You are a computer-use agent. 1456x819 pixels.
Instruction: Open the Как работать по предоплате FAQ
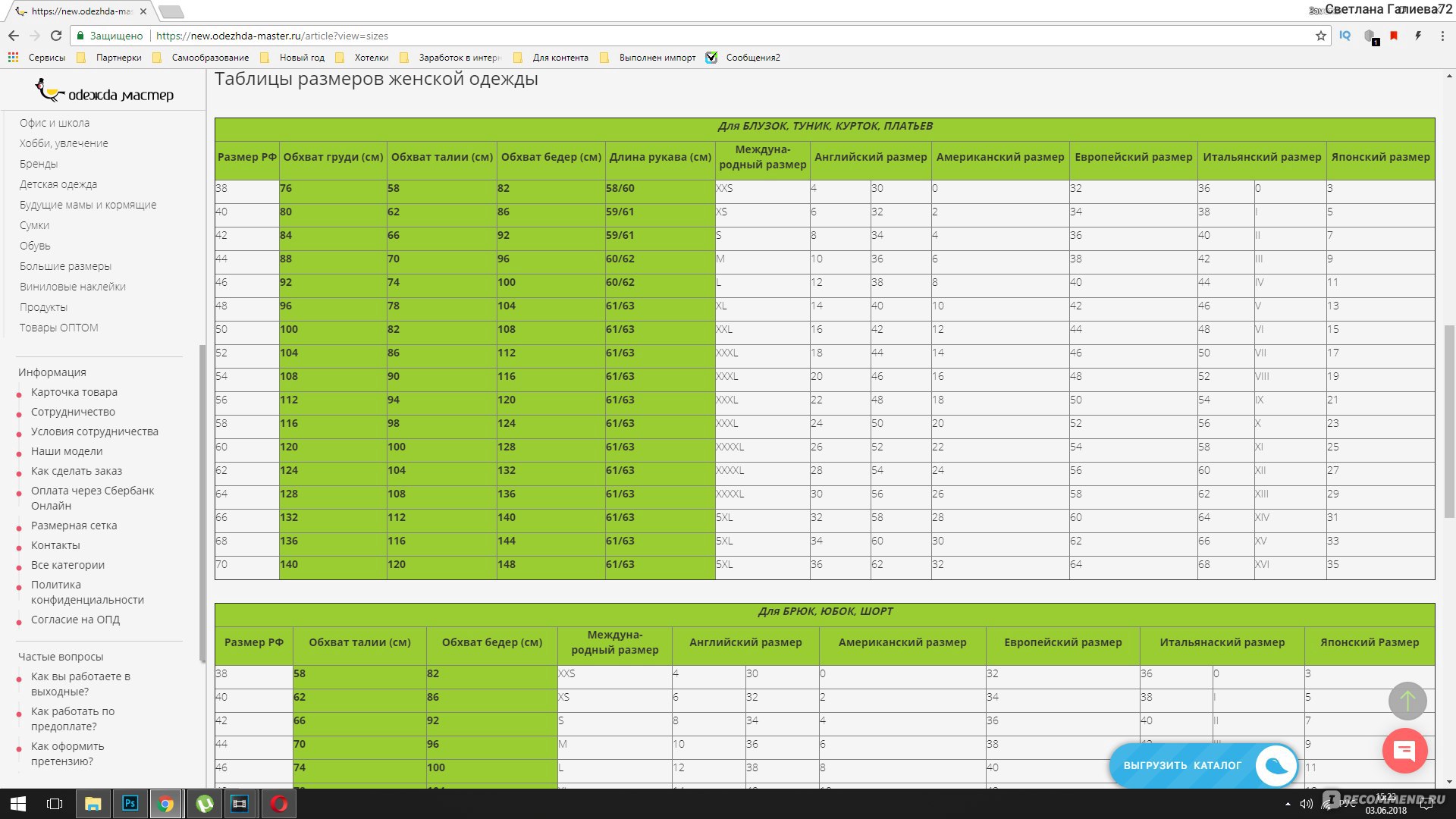click(73, 719)
